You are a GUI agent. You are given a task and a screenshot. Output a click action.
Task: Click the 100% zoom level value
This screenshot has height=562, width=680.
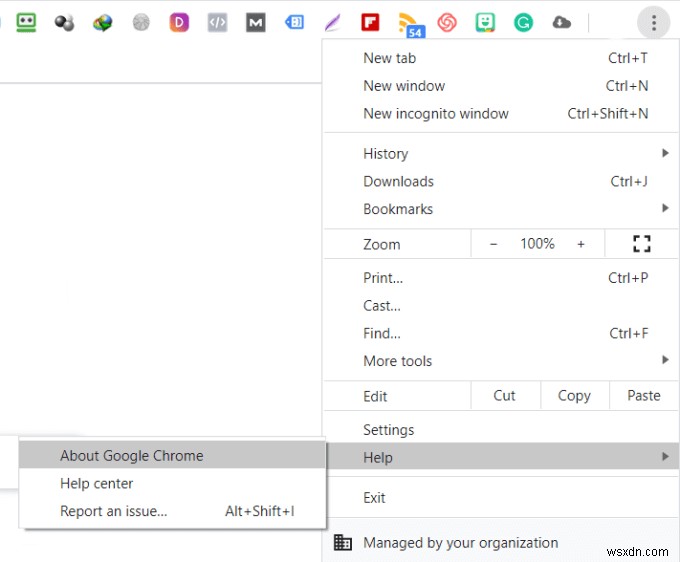(x=537, y=244)
